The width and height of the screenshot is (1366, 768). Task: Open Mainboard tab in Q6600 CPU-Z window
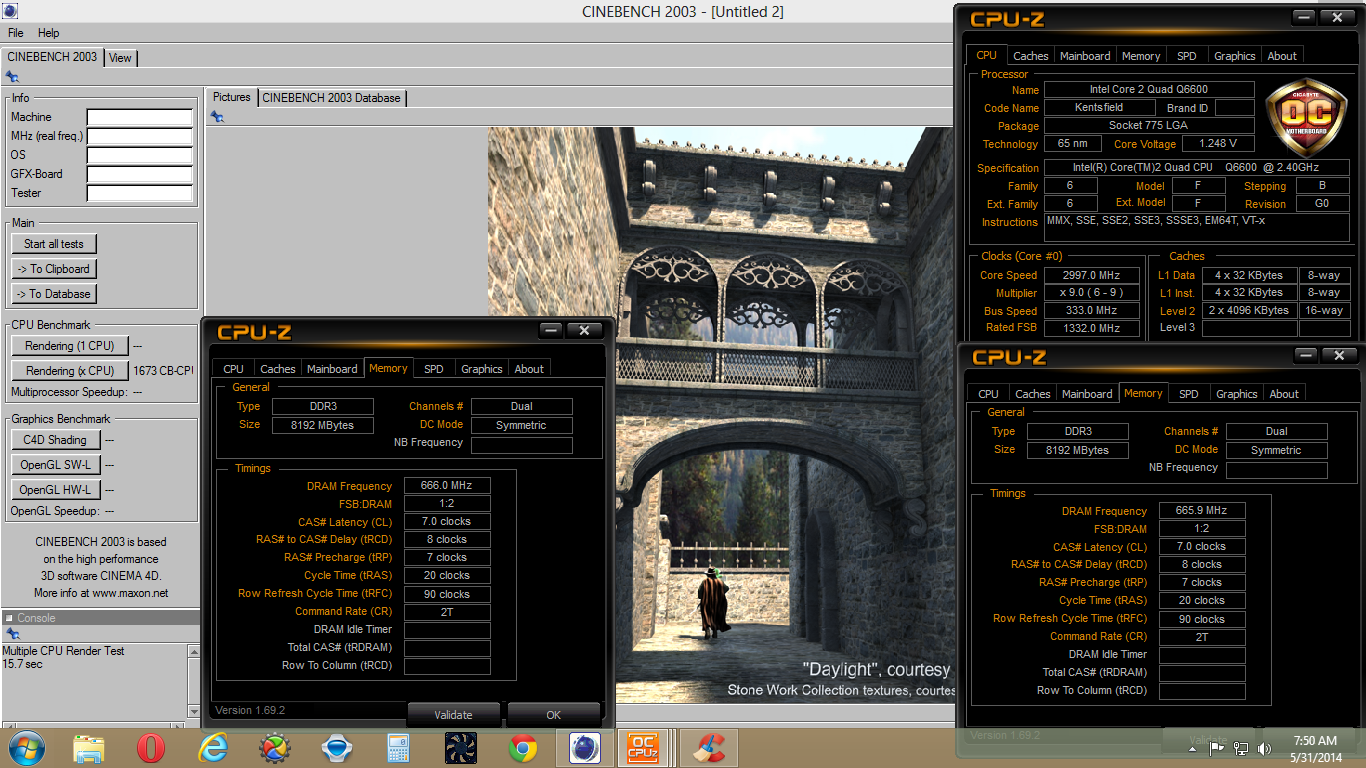pyautogui.click(x=1085, y=56)
